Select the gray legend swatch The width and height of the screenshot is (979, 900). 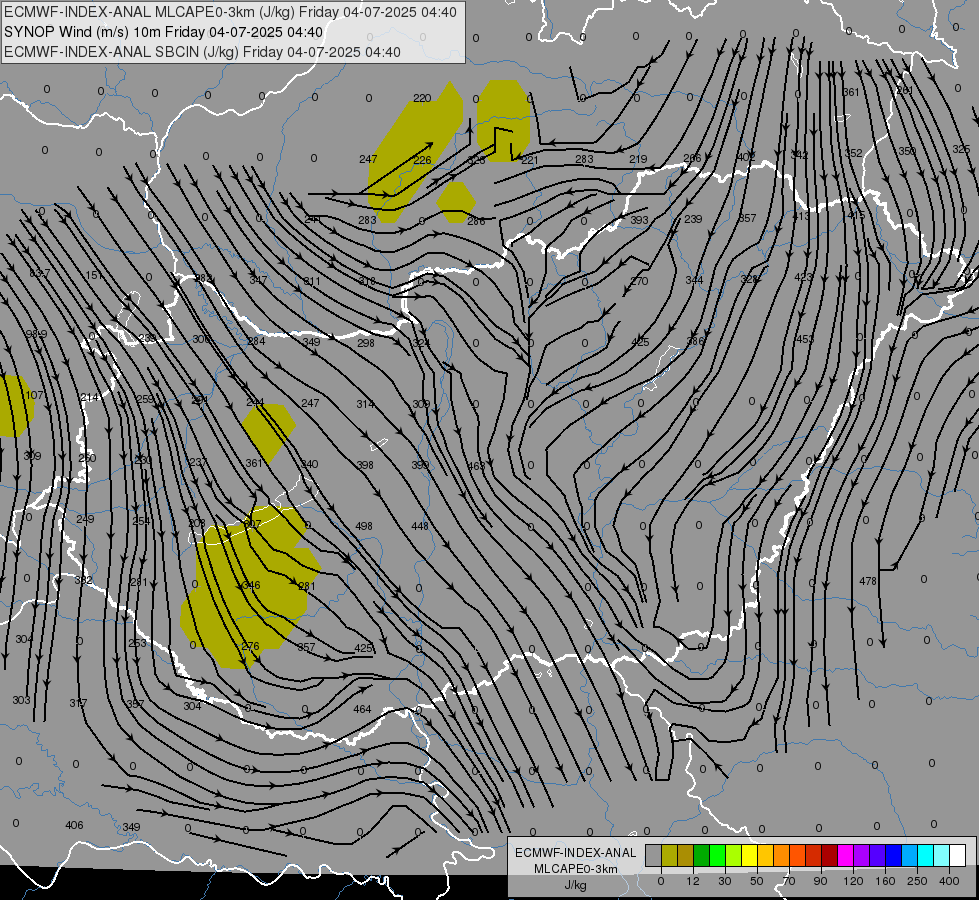click(653, 856)
